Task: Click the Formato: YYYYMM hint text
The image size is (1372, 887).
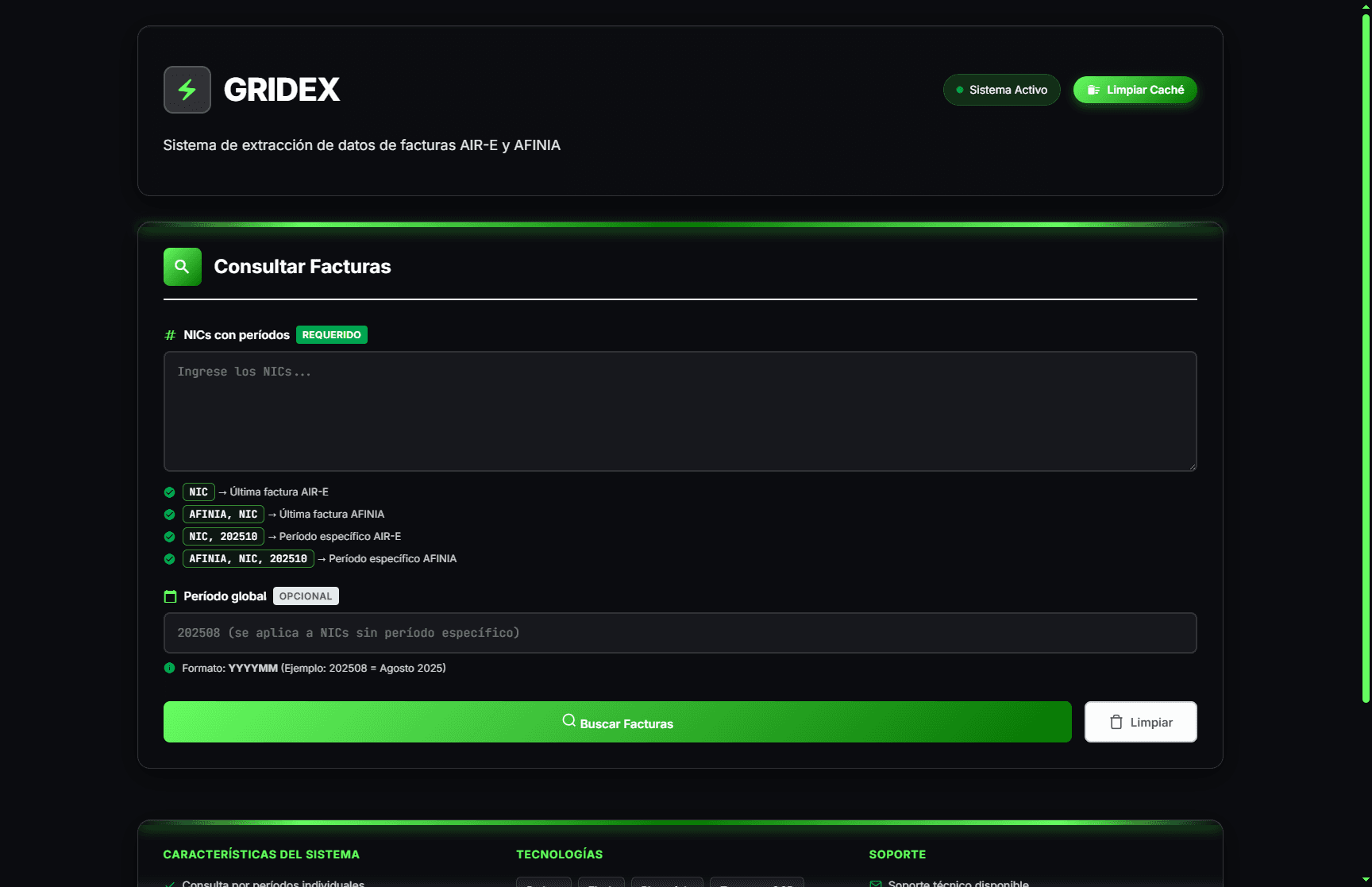Action: click(x=314, y=668)
